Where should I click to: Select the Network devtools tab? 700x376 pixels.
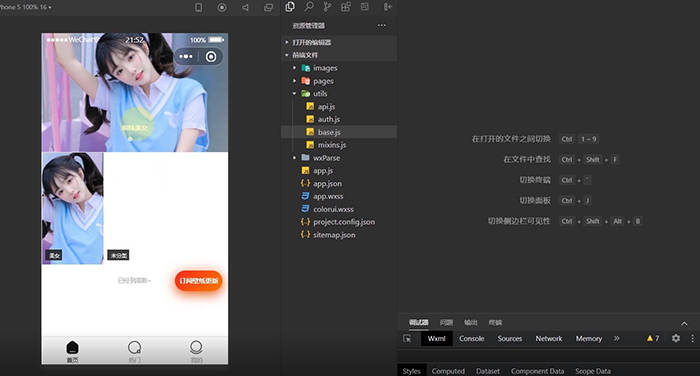point(549,338)
